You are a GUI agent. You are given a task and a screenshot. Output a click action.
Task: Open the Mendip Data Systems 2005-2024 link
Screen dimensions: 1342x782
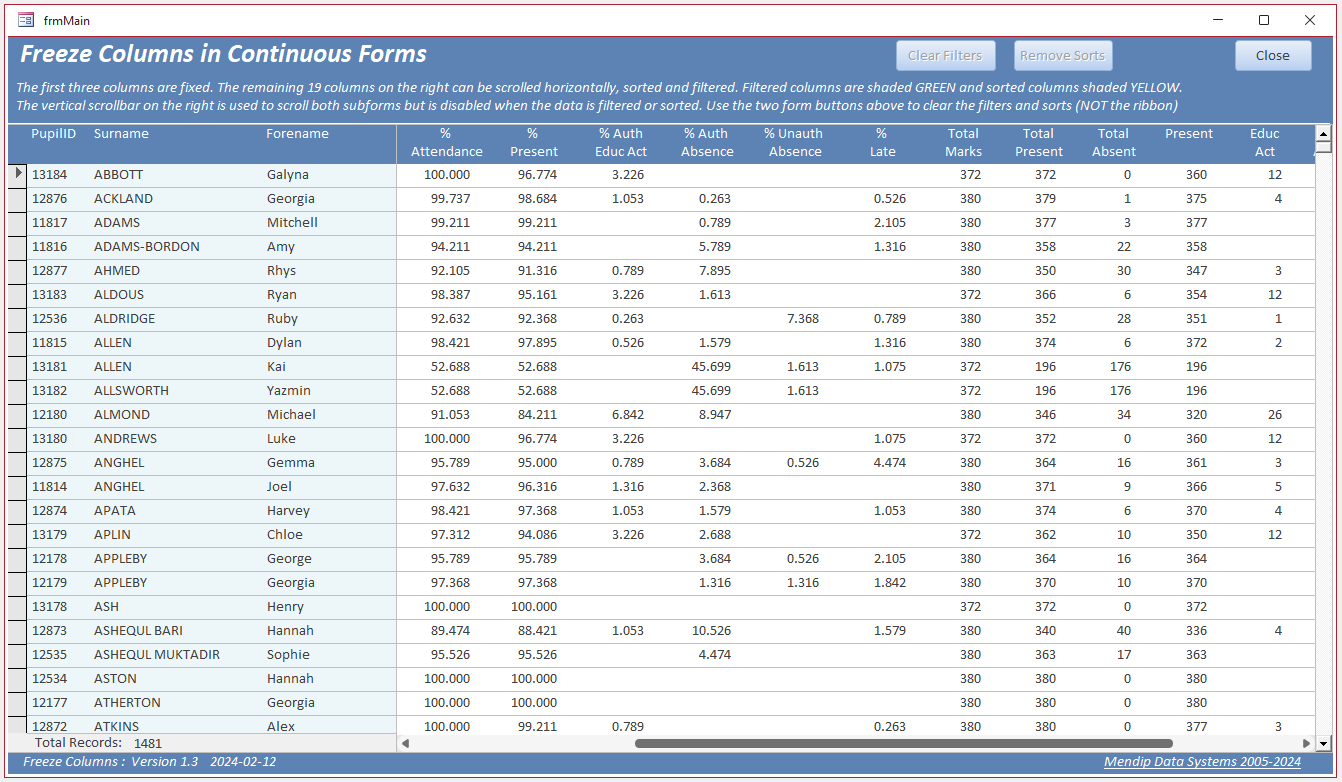tap(1202, 762)
